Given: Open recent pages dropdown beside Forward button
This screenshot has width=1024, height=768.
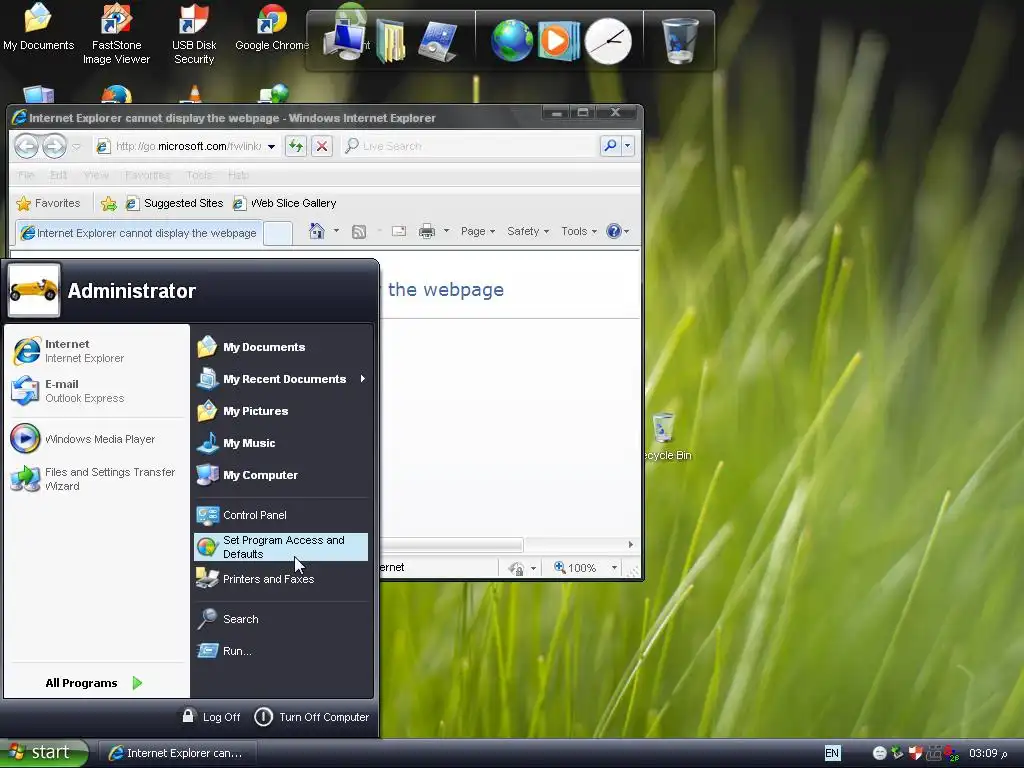Looking at the screenshot, I should pyautogui.click(x=76, y=146).
